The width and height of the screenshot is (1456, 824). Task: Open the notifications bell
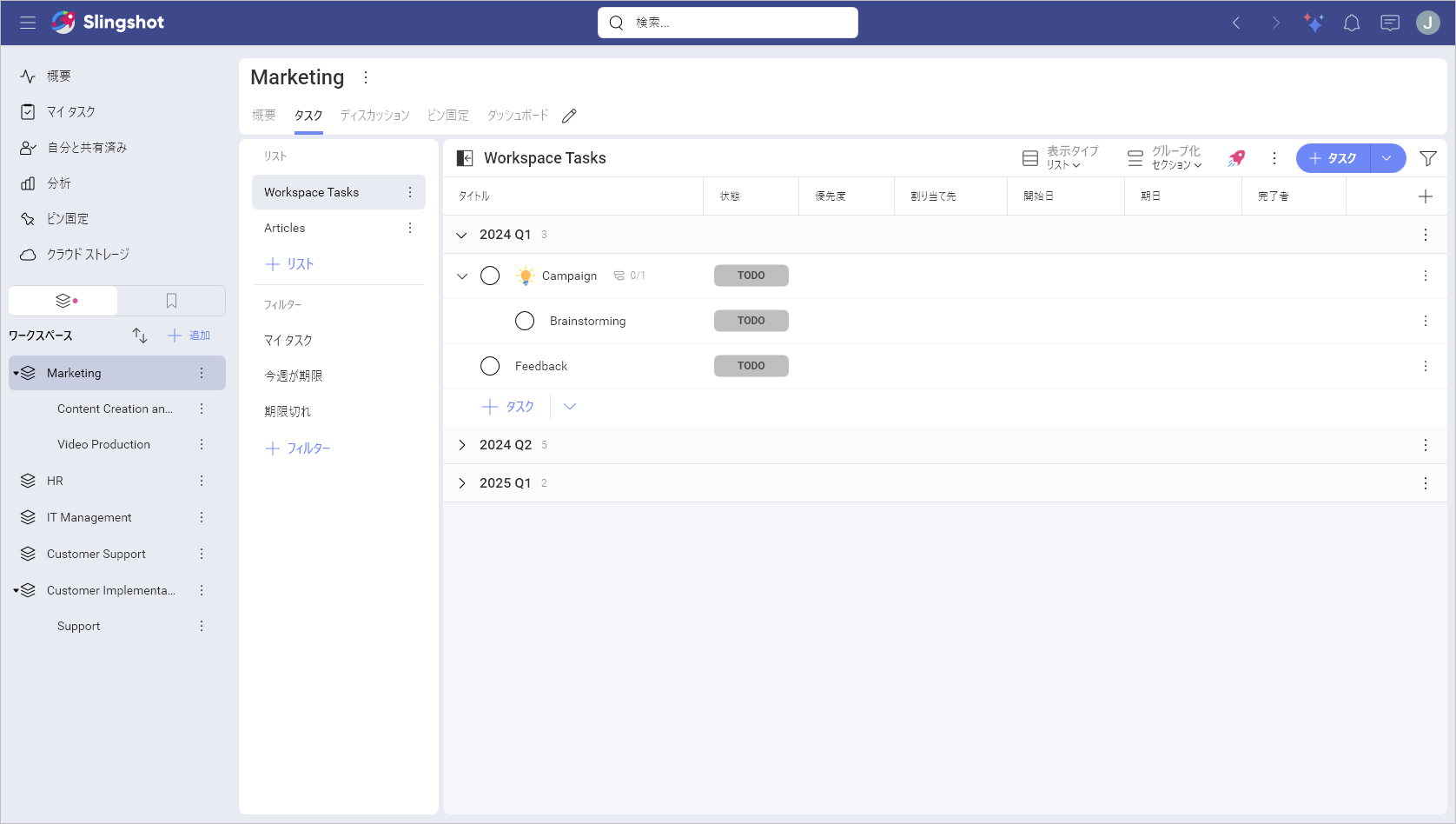point(1352,23)
